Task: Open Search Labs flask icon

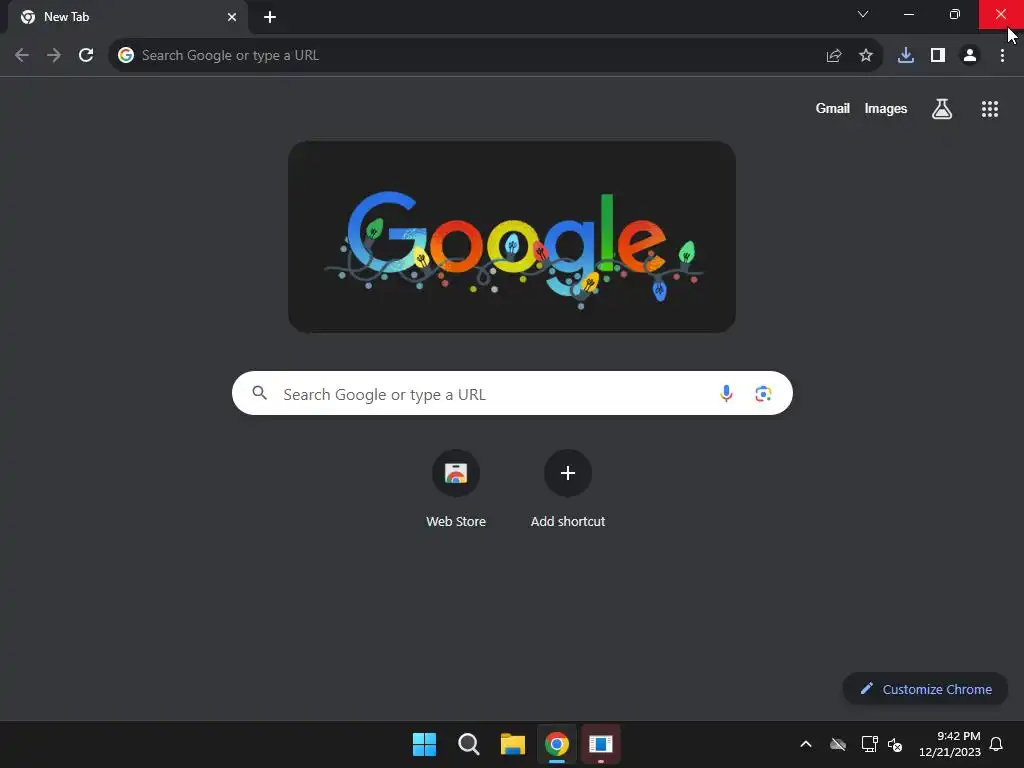Action: (x=942, y=109)
